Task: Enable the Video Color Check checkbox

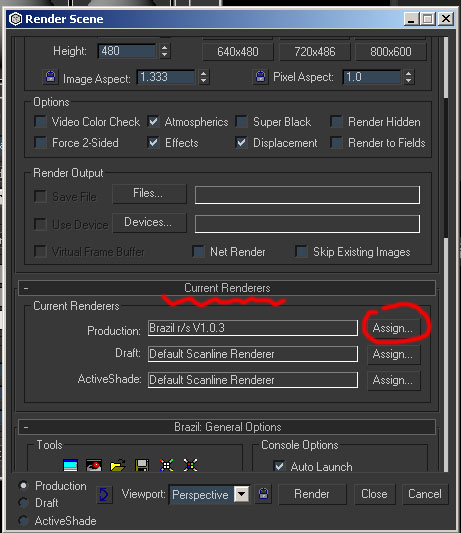Action: click(40, 122)
